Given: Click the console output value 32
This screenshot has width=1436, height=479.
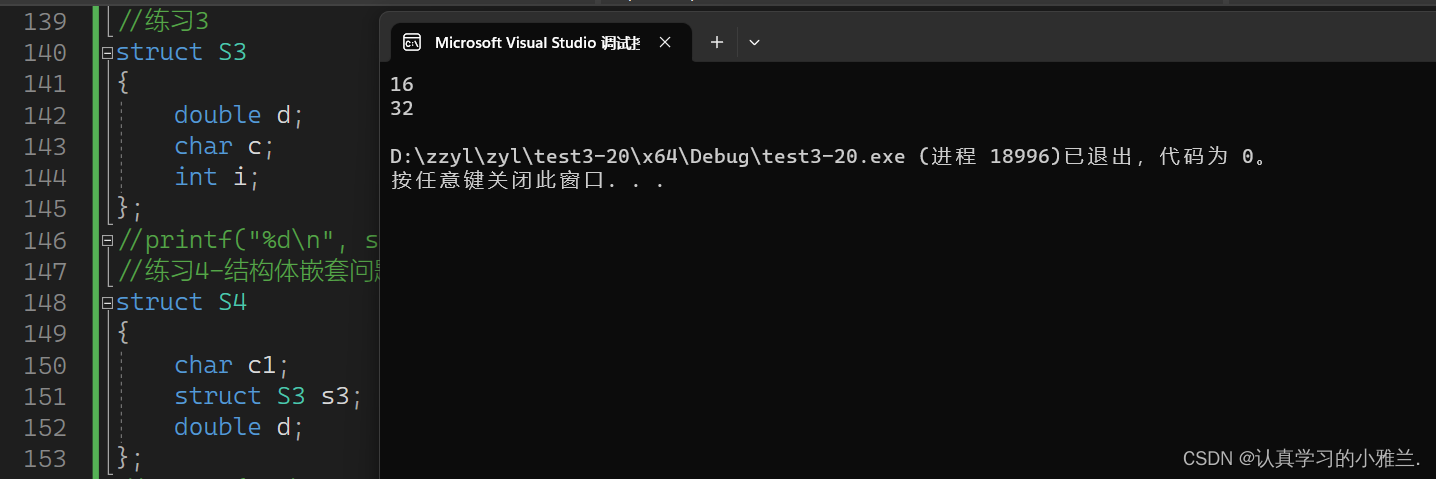Looking at the screenshot, I should (402, 108).
